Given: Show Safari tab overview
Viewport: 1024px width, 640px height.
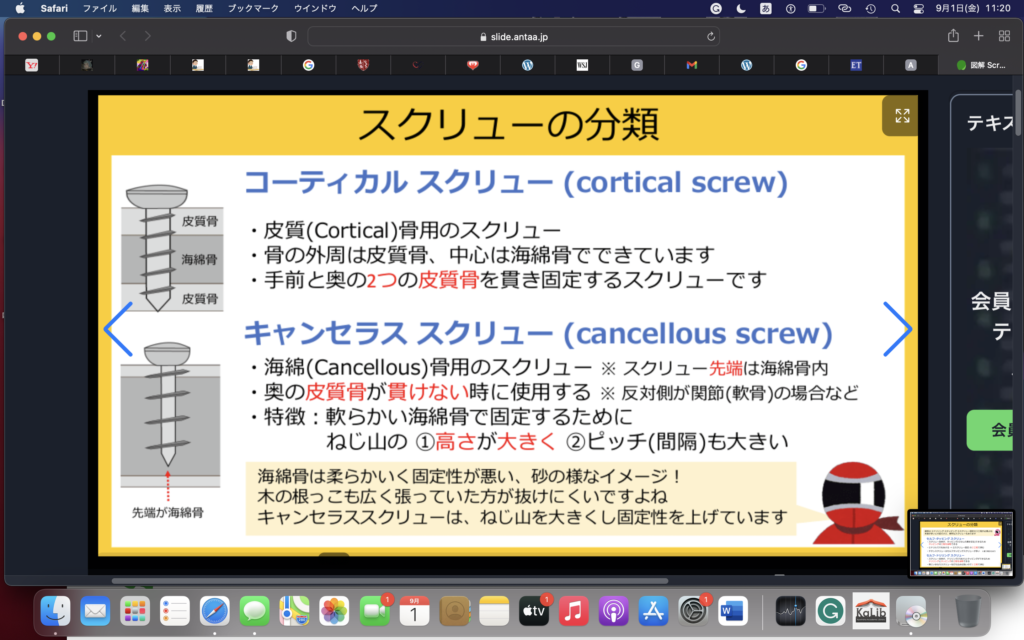Looking at the screenshot, I should [1003, 36].
